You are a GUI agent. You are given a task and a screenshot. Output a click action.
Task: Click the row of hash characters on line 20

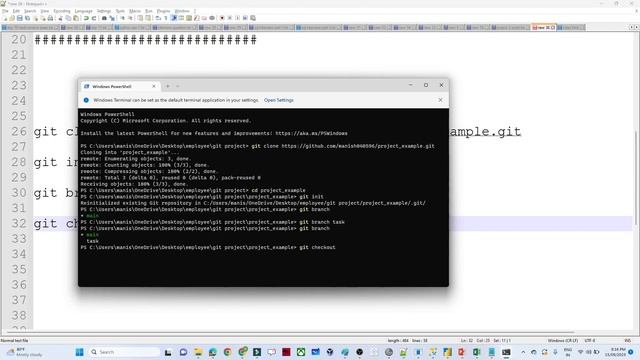tap(145, 40)
